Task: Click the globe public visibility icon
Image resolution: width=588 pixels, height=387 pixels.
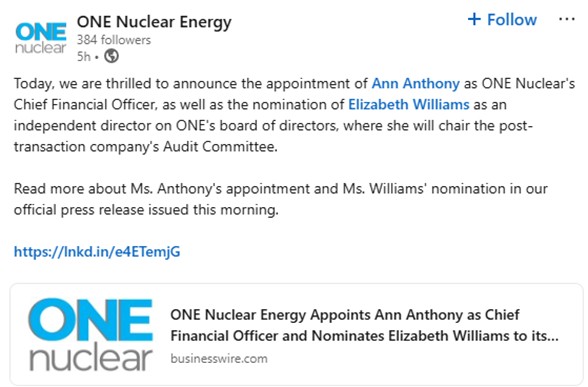Action: tap(111, 56)
